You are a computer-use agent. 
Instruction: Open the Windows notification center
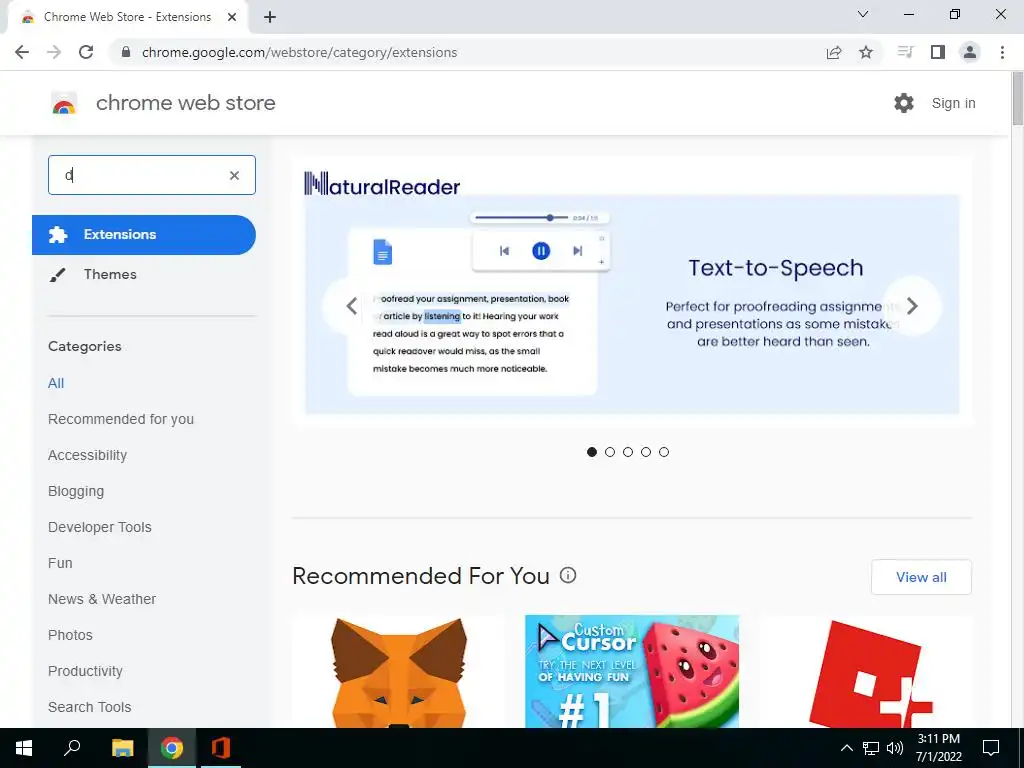tap(991, 748)
